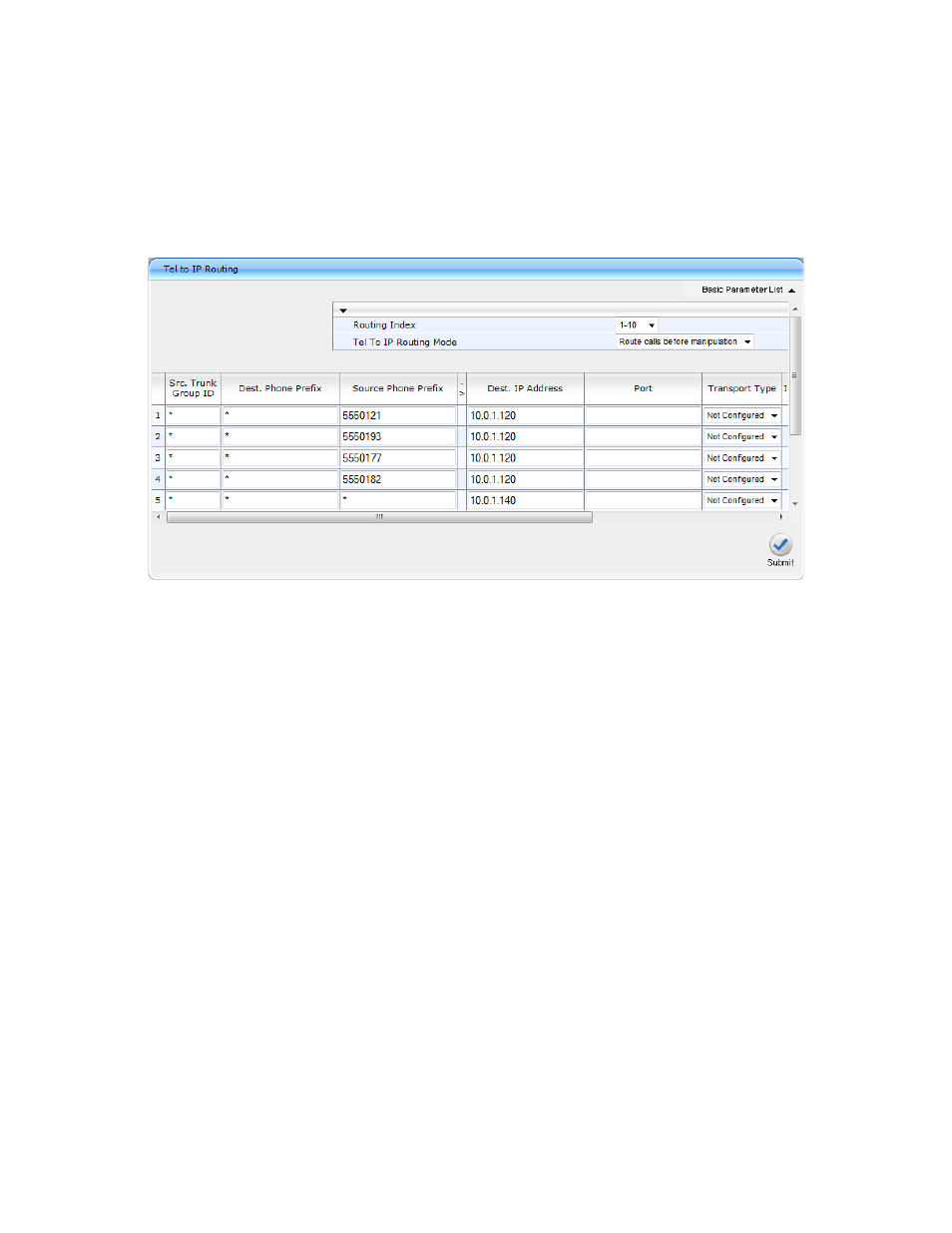Click the vertical scrollbar up arrow
Image resolution: width=952 pixels, height=1233 pixels.
coord(795,309)
